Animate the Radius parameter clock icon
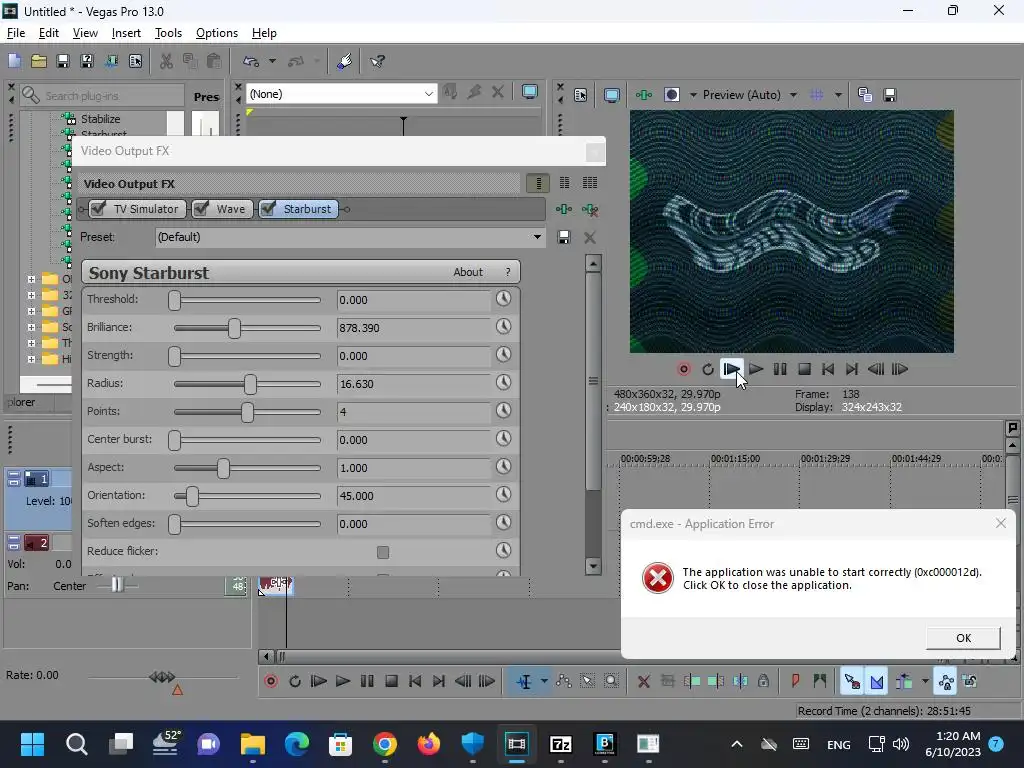The height and width of the screenshot is (768, 1024). (503, 383)
